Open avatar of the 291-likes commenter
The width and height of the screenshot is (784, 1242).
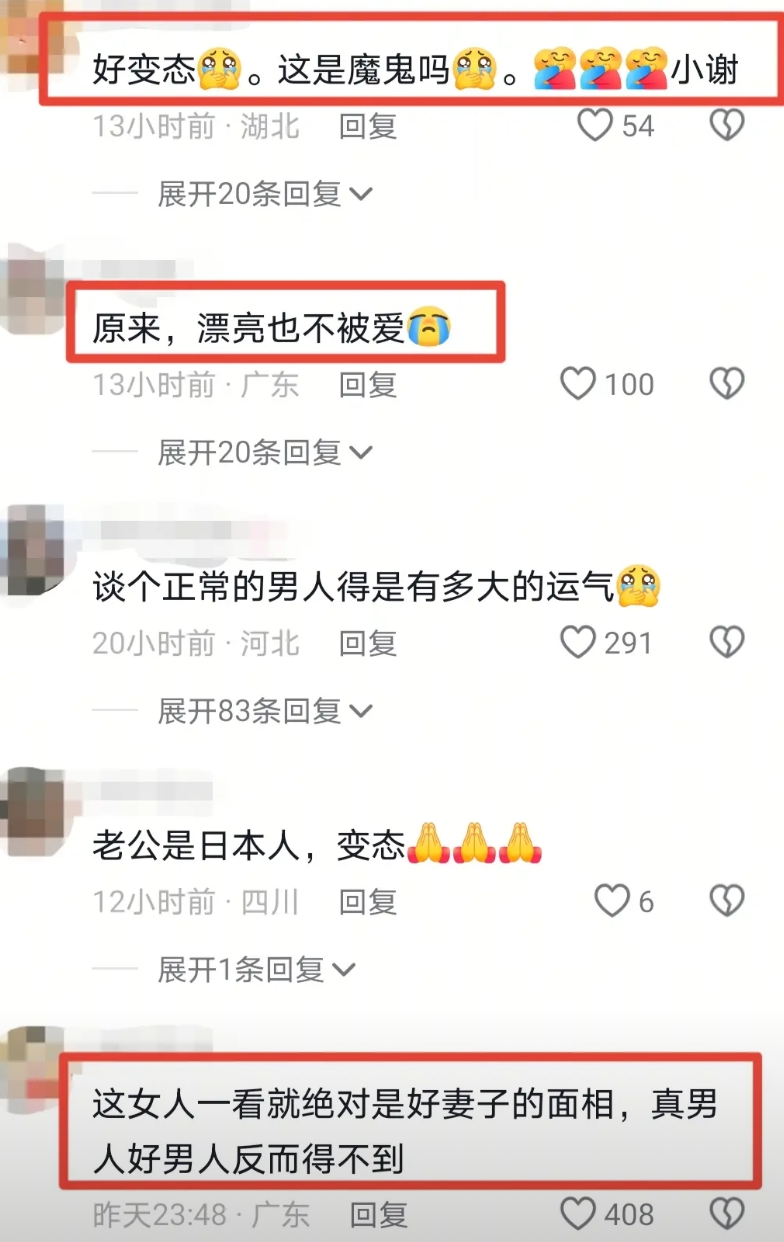(34, 548)
